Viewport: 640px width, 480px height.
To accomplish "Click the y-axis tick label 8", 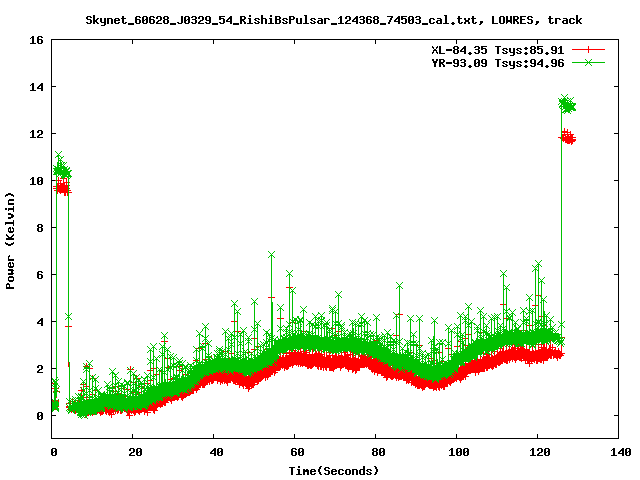I will [40, 228].
